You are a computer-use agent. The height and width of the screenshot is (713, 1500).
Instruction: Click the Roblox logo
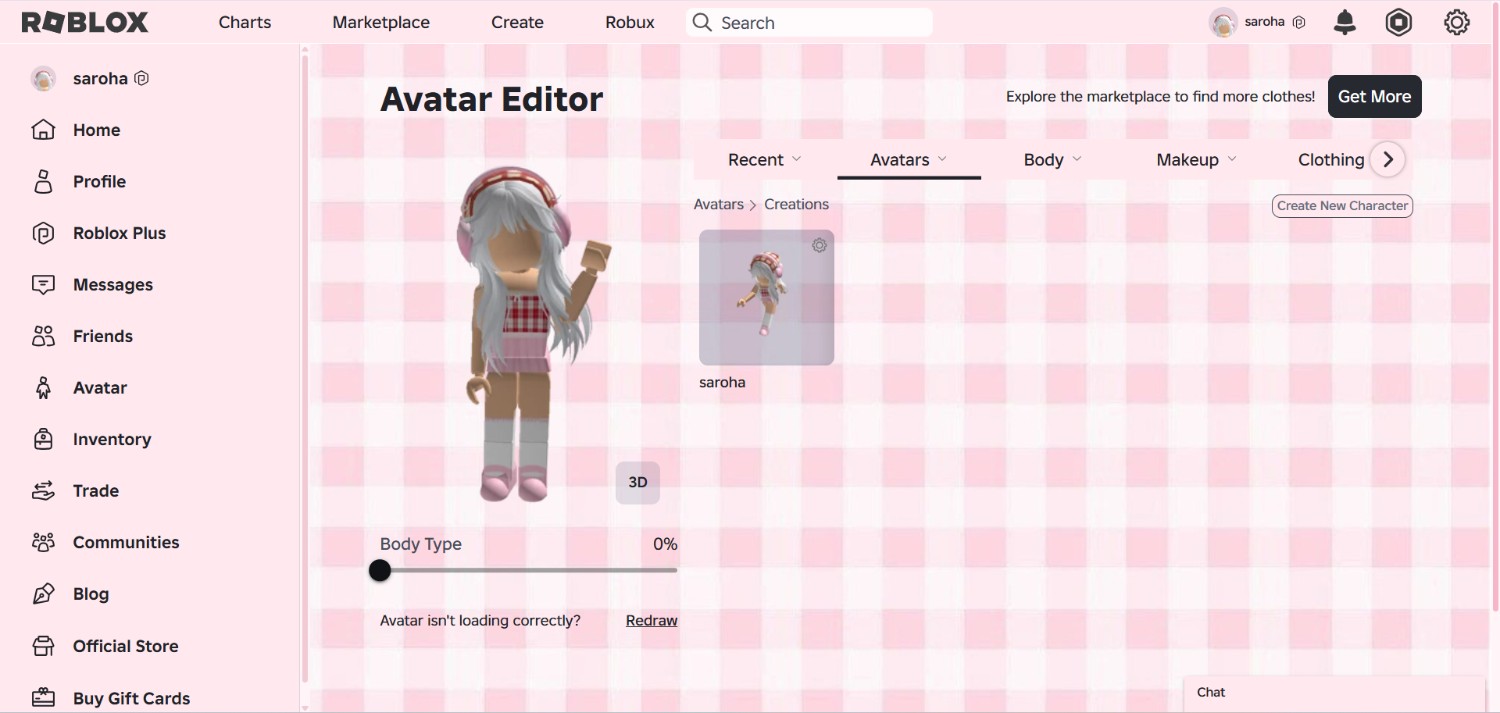(85, 22)
